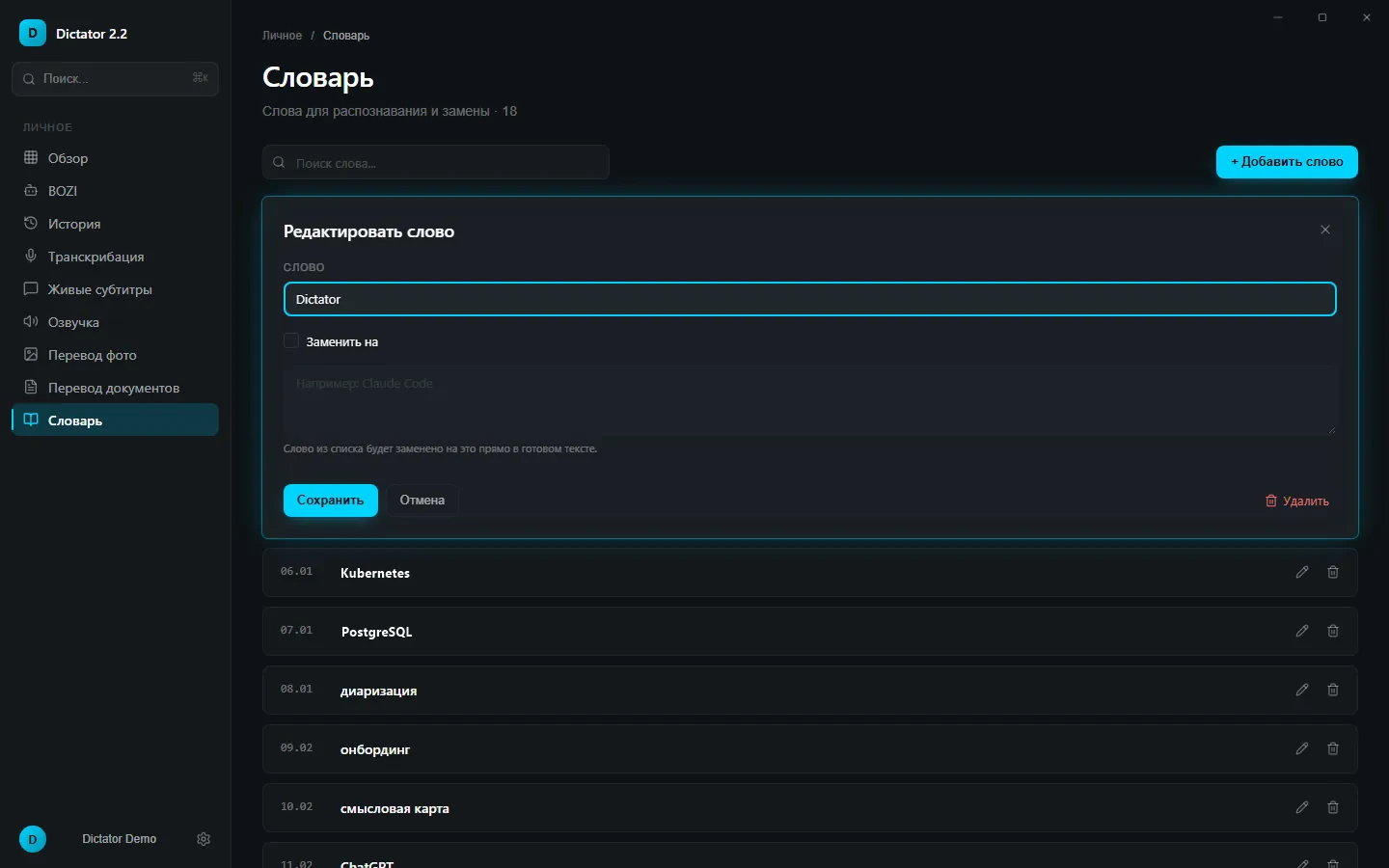This screenshot has width=1389, height=868.
Task: Enable the Заменить на checkbox
Action: click(x=291, y=341)
